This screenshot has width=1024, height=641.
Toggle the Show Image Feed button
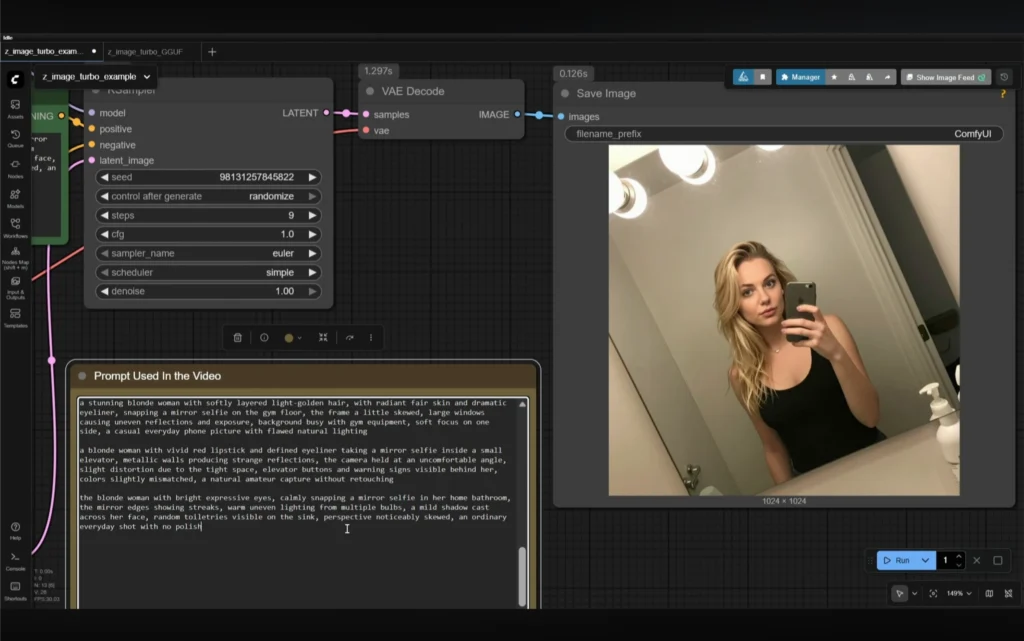tap(945, 77)
